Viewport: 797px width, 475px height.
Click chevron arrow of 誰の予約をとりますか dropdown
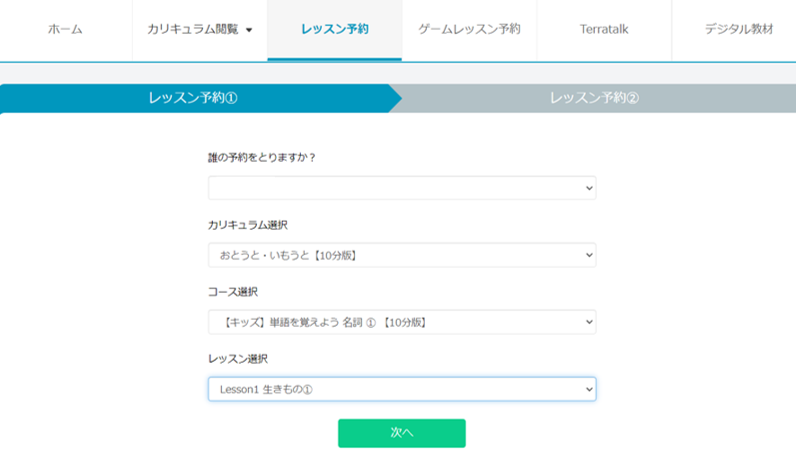[x=587, y=188]
